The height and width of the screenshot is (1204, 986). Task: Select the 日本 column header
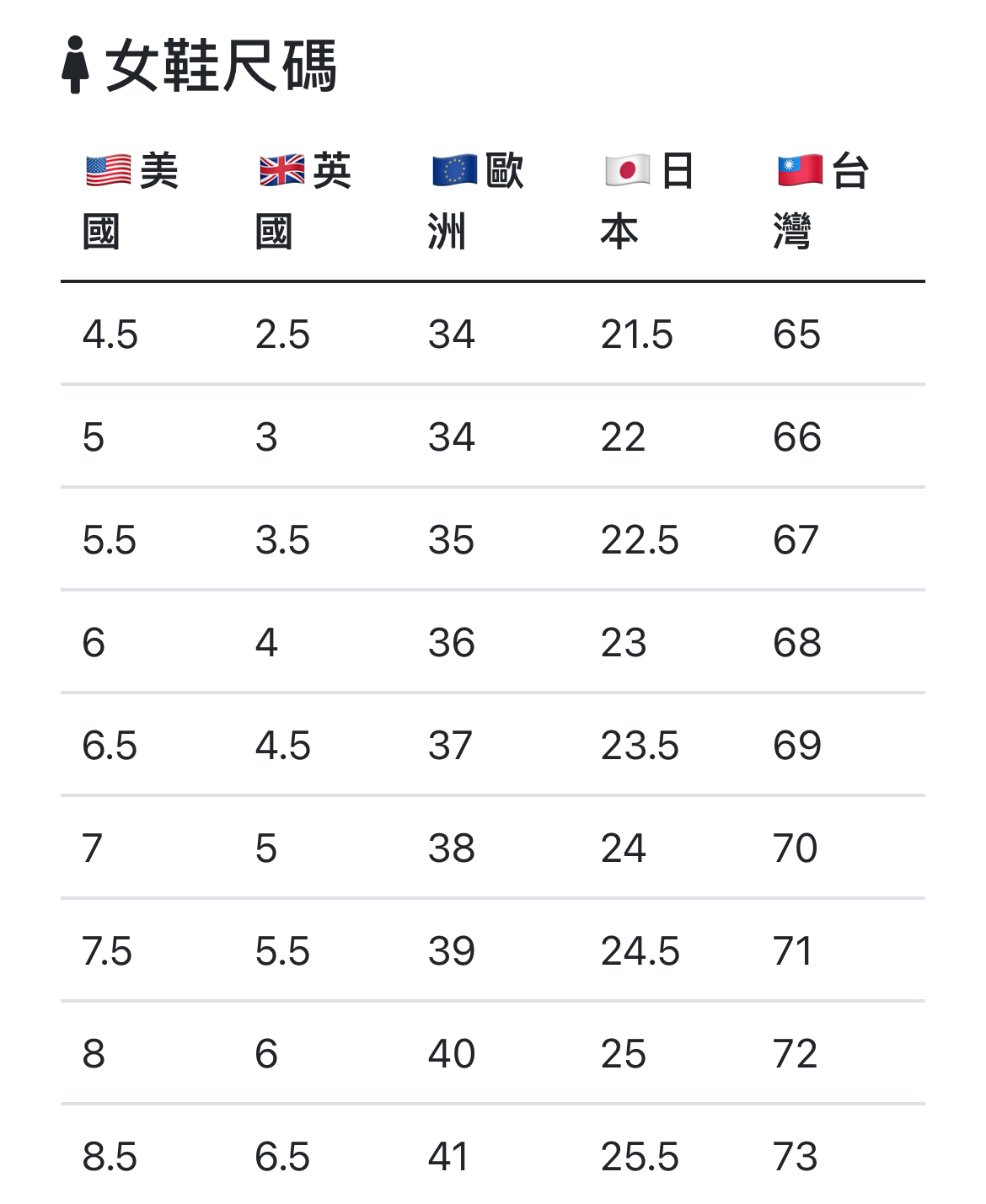(x=647, y=201)
